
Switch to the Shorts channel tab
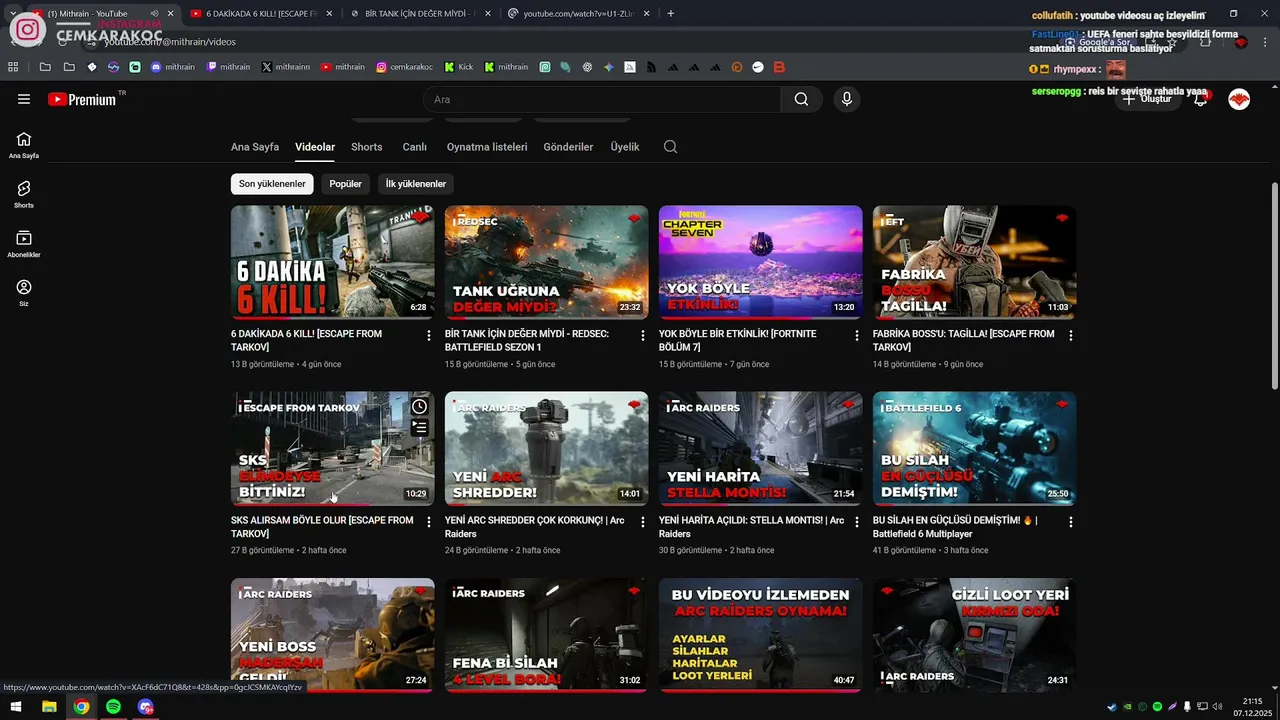pyautogui.click(x=366, y=147)
